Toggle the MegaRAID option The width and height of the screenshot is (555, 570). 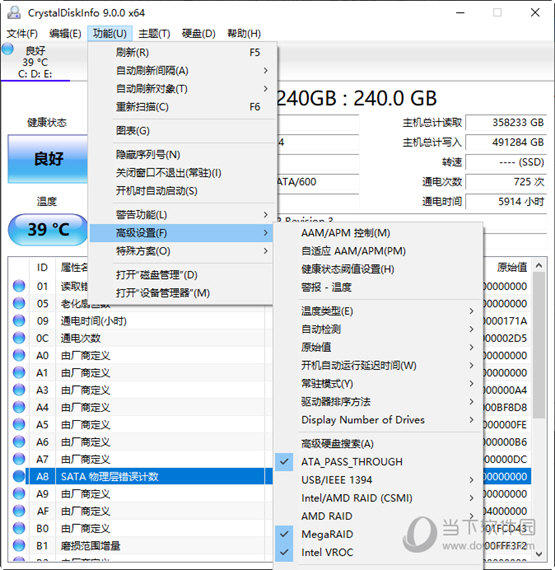coord(378,534)
